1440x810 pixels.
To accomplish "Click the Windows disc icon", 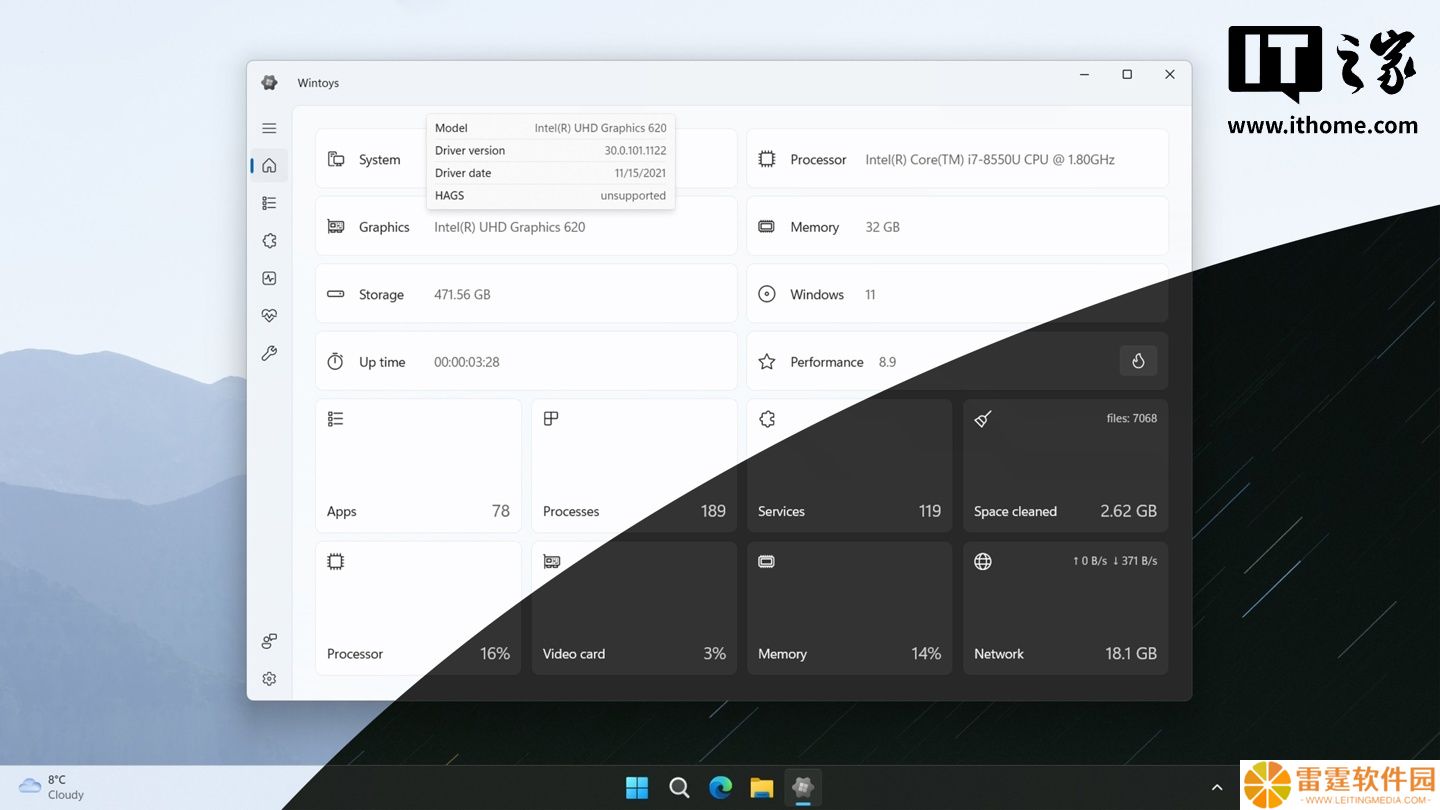I will pos(767,294).
